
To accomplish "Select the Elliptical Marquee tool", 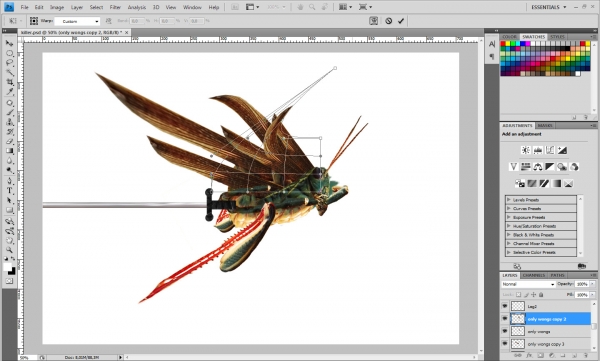I will [x=10, y=53].
